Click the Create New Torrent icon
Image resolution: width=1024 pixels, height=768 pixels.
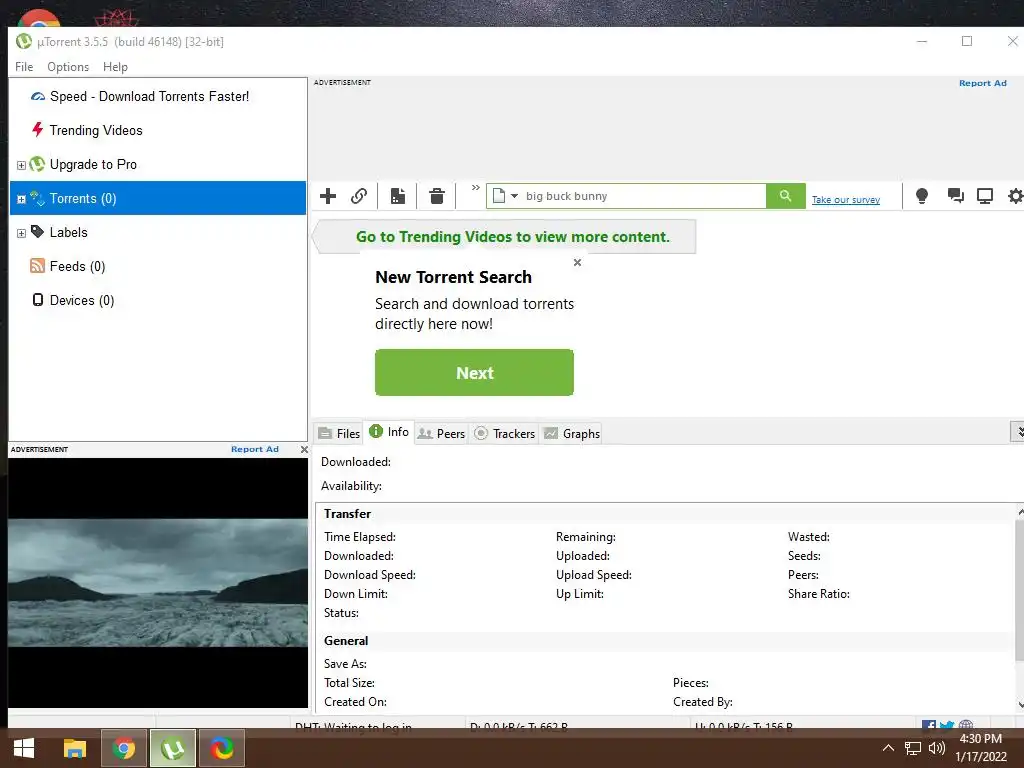pos(398,196)
